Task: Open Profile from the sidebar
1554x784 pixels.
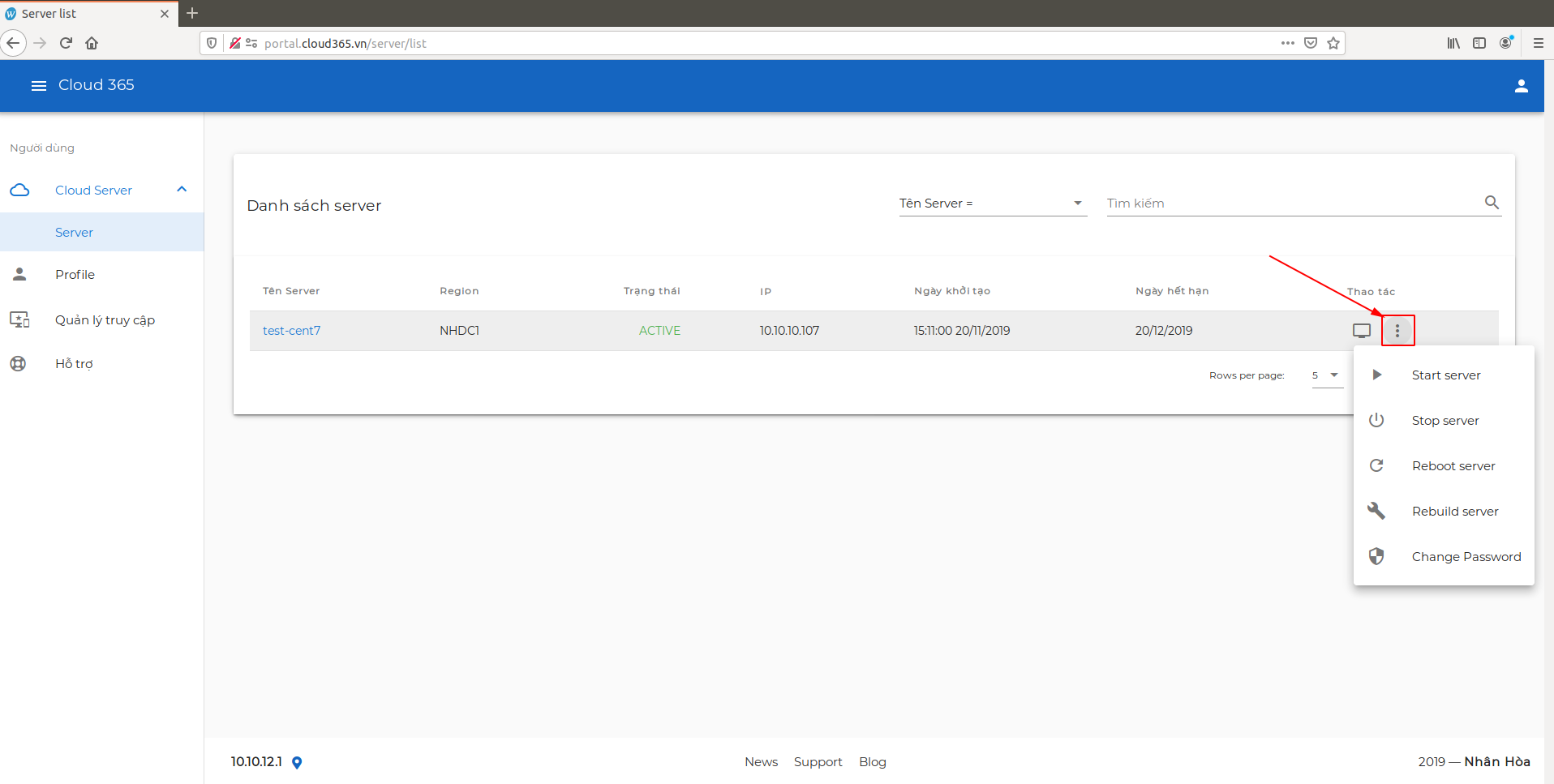Action: (x=75, y=275)
